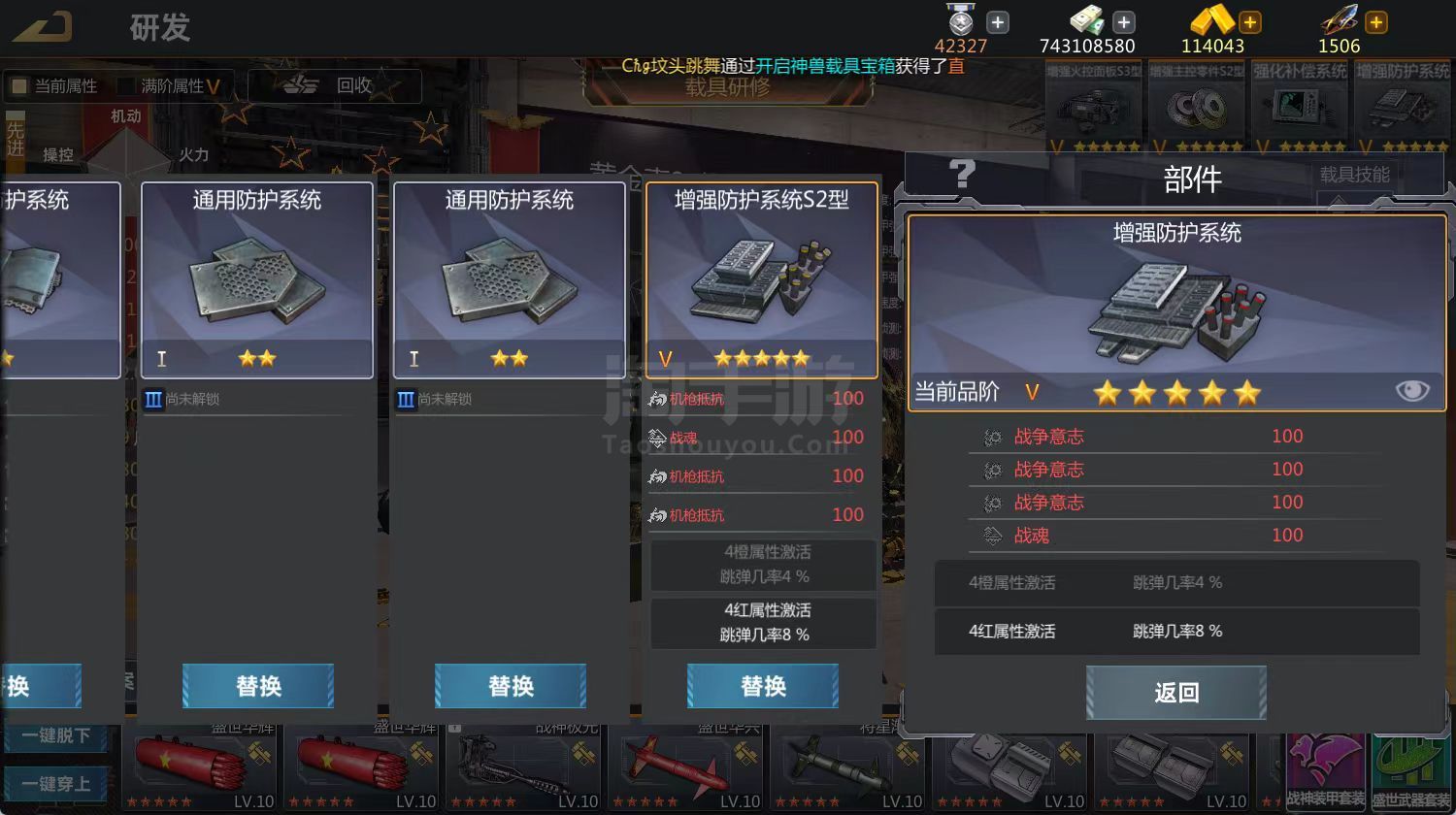Screen dimensions: 1456x815
Task: Click the back arrow icon beside 研发
Action: coord(44,26)
